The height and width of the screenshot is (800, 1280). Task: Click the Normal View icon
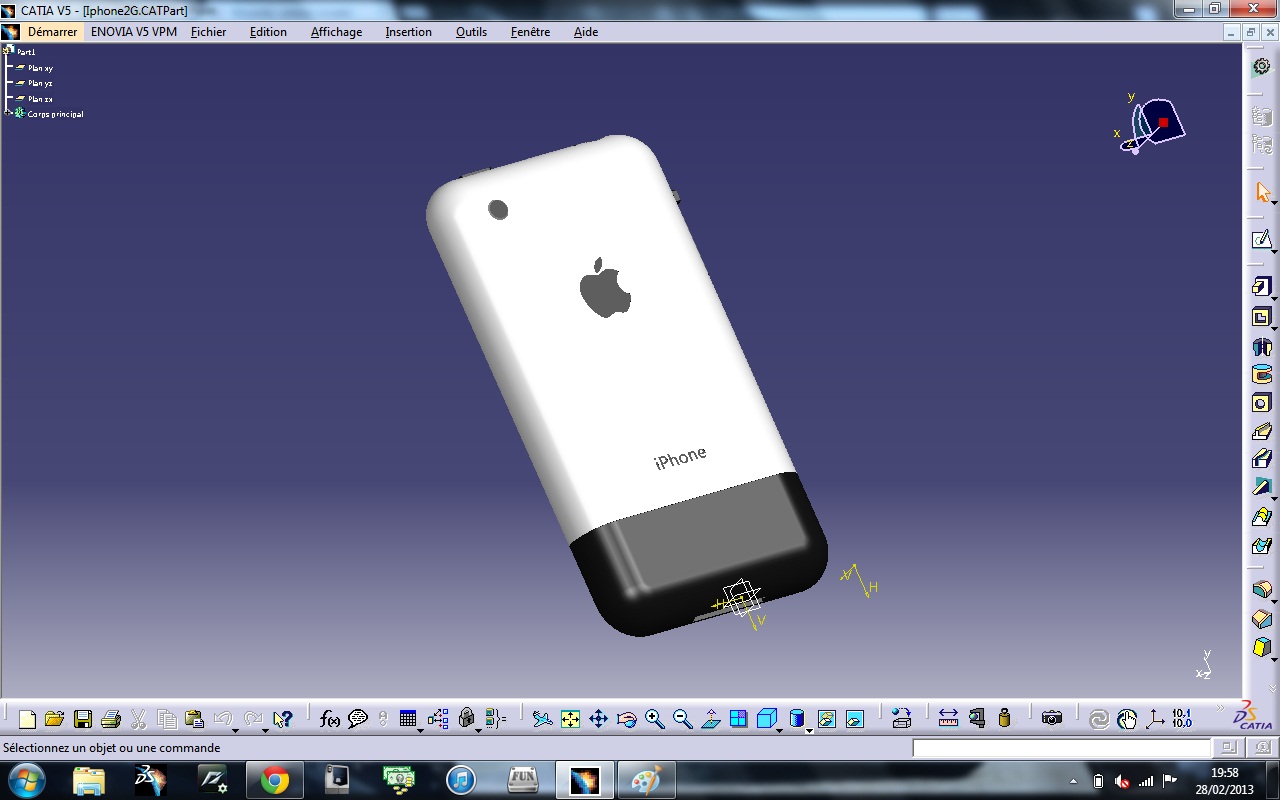[711, 719]
